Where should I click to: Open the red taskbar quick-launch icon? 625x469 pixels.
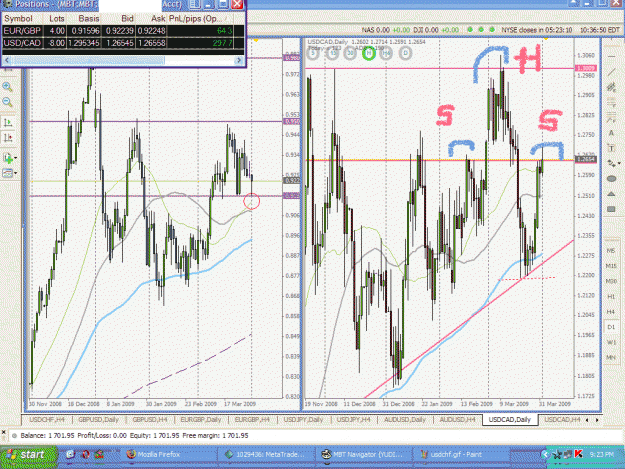[86, 455]
